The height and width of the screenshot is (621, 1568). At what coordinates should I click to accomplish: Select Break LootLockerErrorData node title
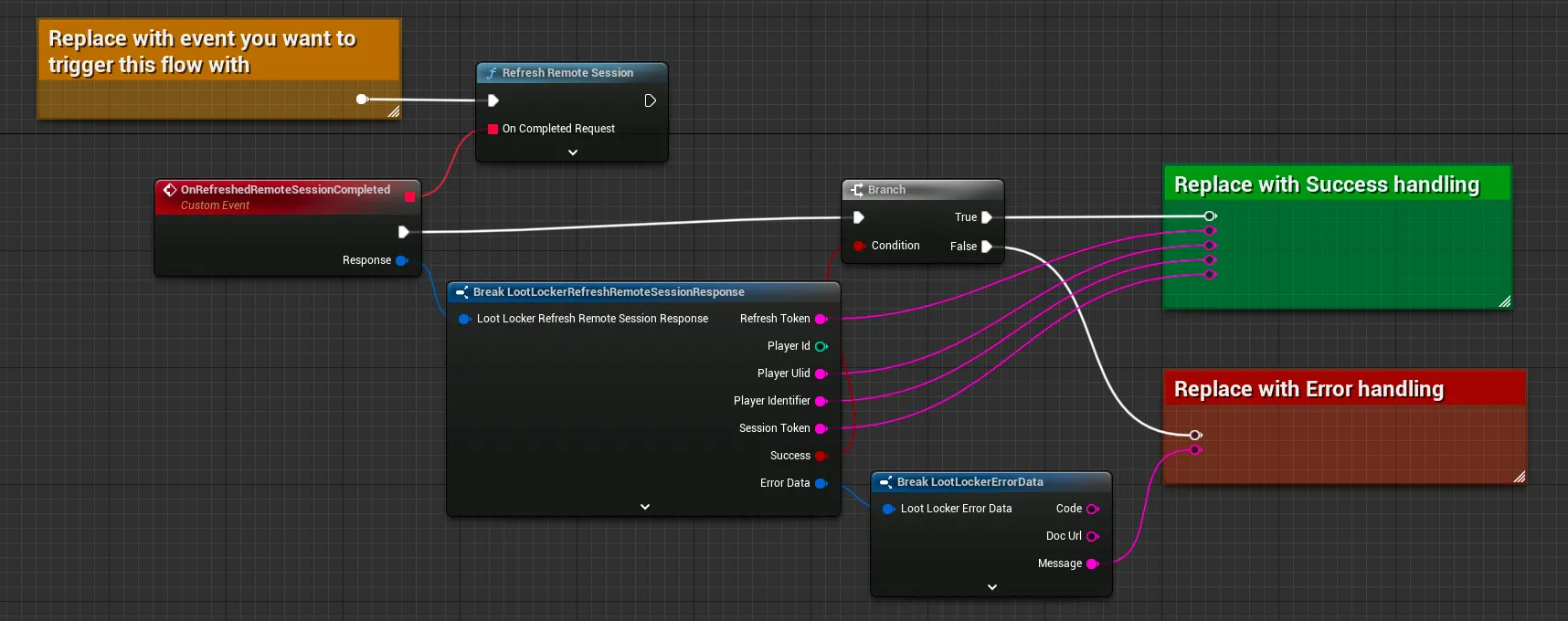(x=970, y=482)
